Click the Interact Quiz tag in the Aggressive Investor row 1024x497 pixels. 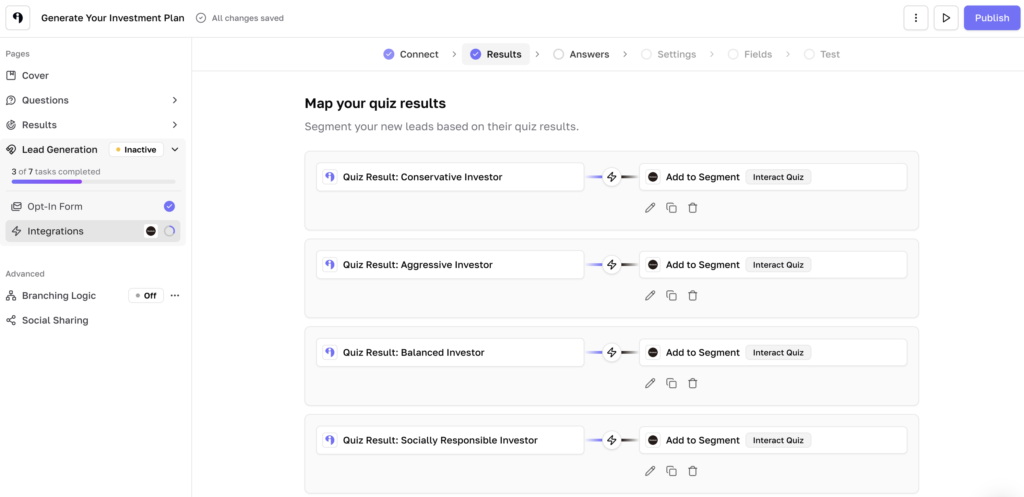[x=778, y=265]
